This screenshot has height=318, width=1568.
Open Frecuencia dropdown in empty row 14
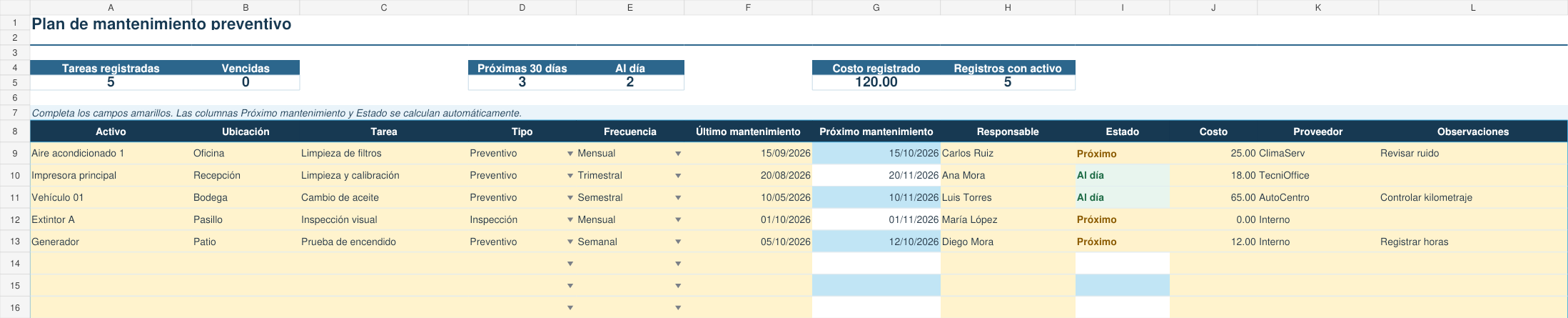click(x=678, y=264)
